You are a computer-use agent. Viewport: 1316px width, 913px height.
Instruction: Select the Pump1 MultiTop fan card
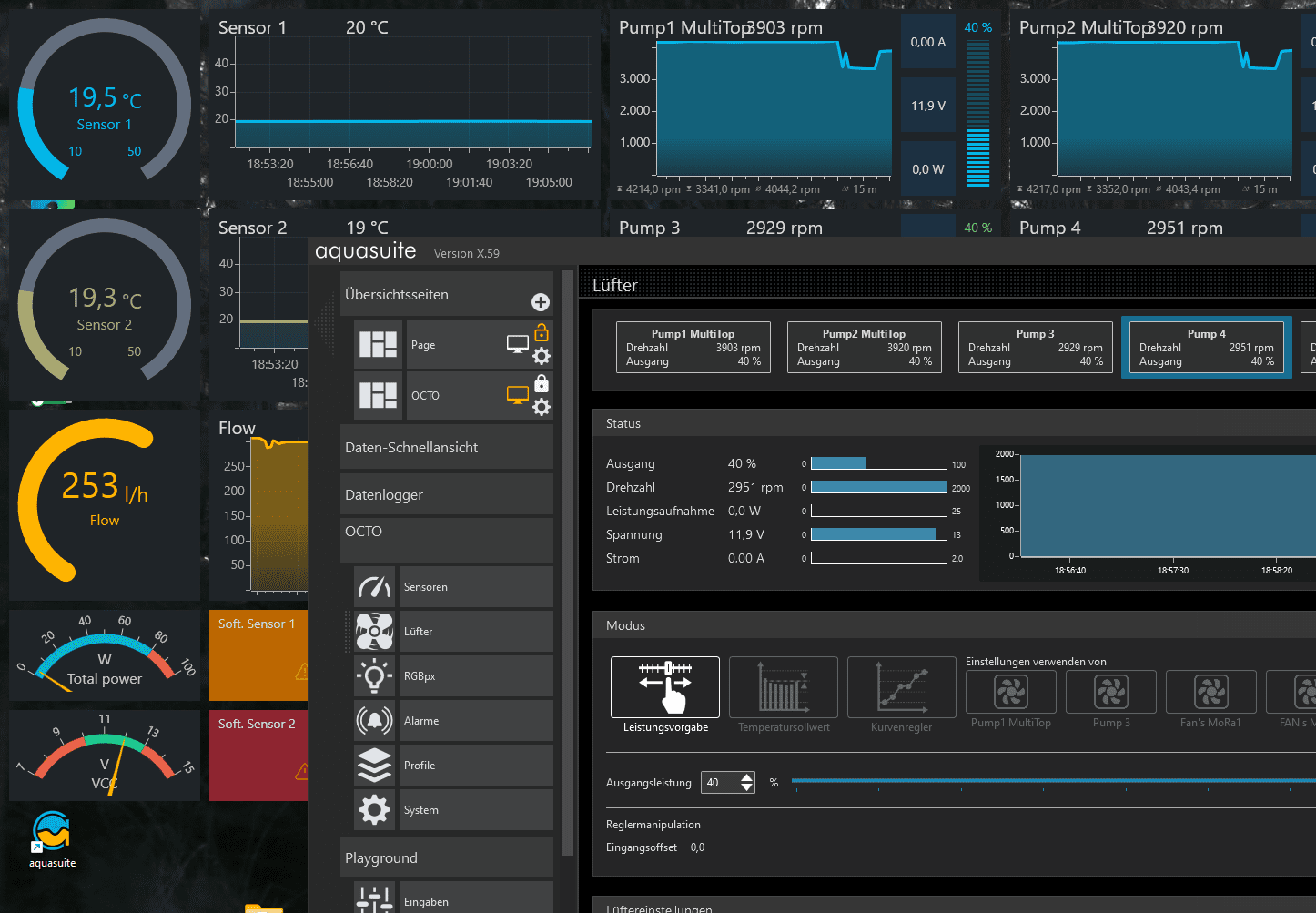693,347
